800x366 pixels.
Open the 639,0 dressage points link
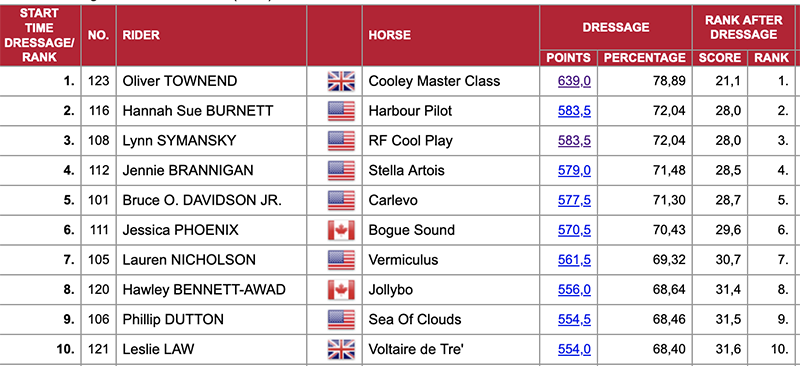[574, 81]
